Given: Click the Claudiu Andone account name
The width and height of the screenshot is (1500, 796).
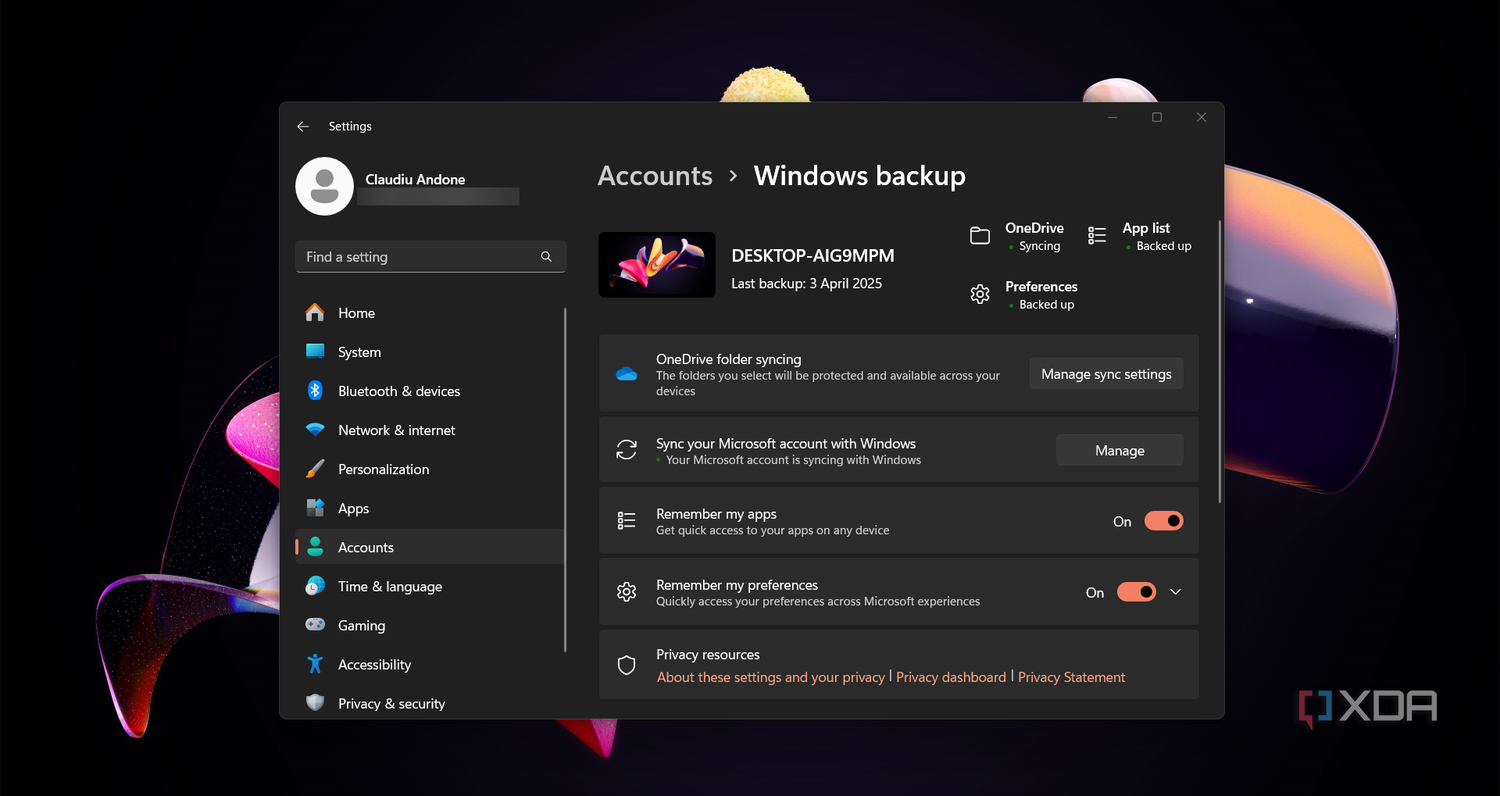Looking at the screenshot, I should [x=415, y=180].
